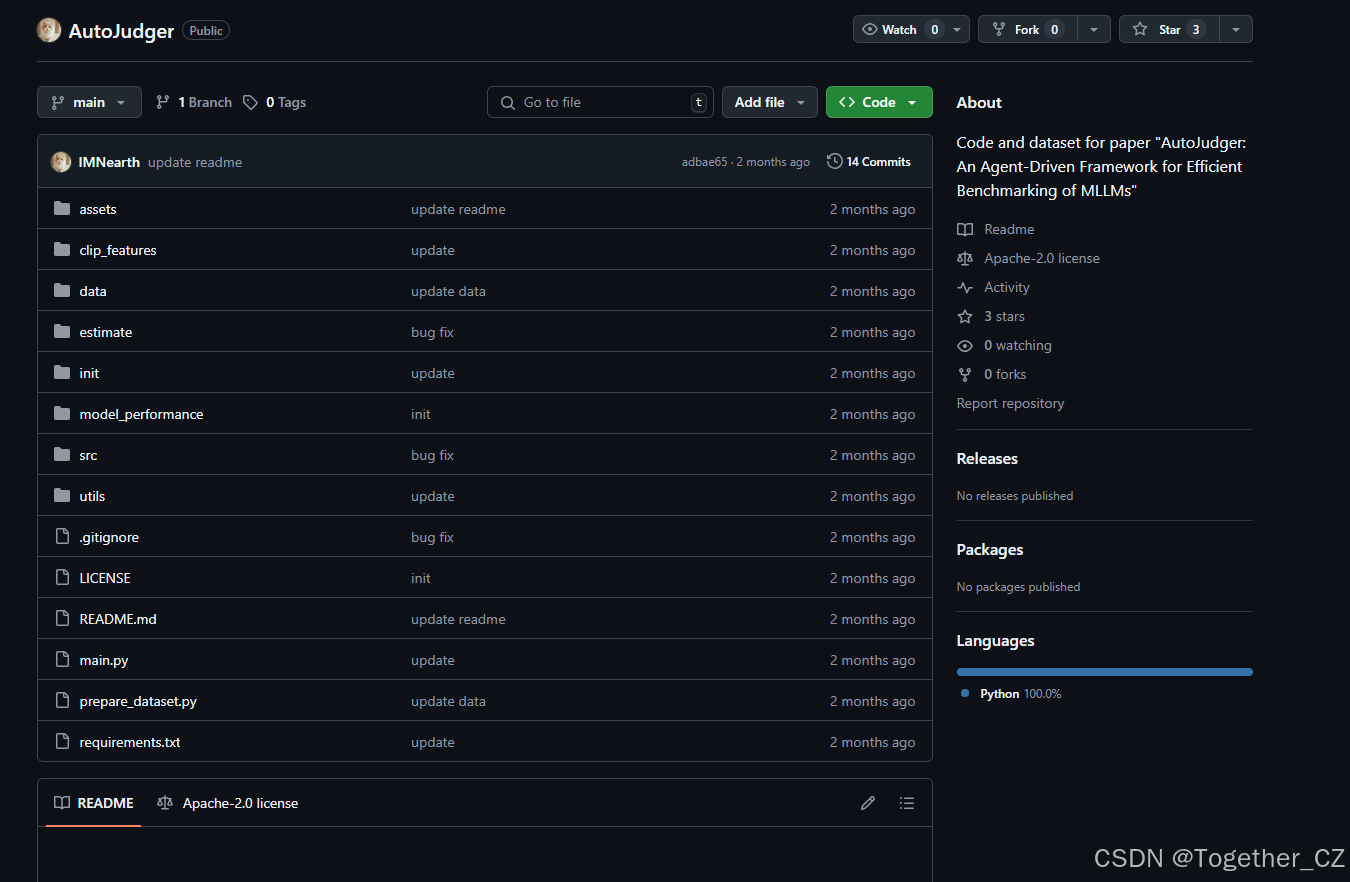Click the Activity pulse icon in About
The width and height of the screenshot is (1350, 882).
click(964, 287)
